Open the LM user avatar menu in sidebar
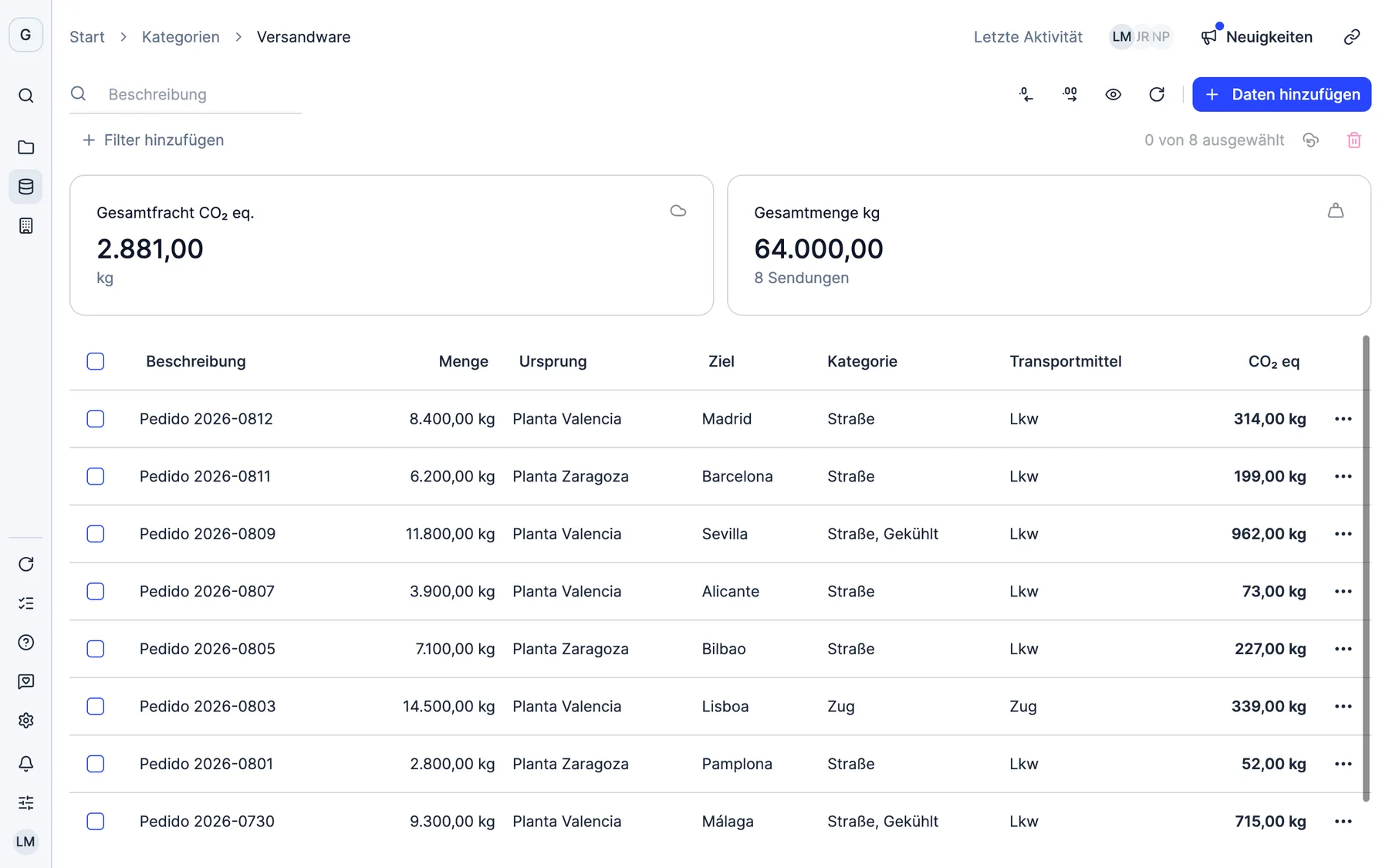 pyautogui.click(x=25, y=841)
